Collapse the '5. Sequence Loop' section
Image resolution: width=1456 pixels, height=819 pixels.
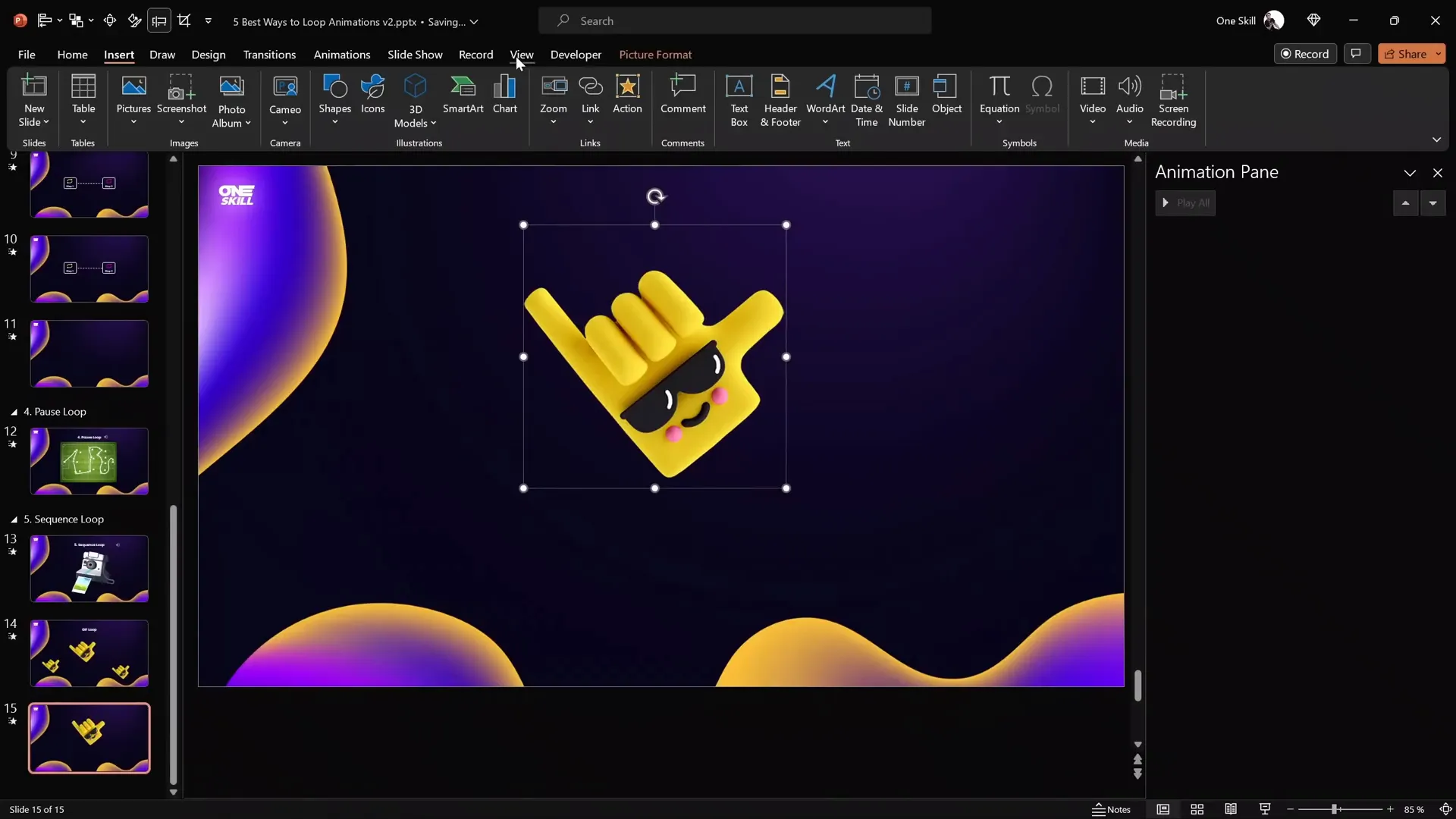pyautogui.click(x=14, y=519)
